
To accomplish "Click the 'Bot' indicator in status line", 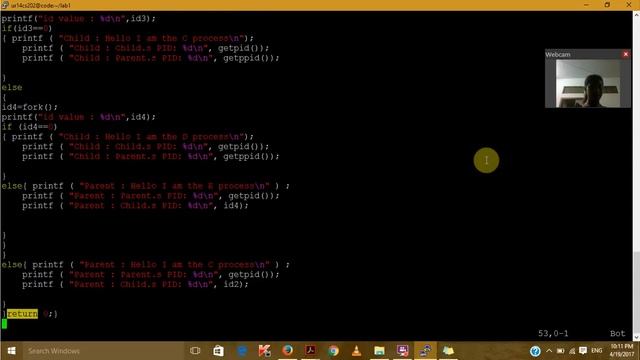I will click(618, 333).
